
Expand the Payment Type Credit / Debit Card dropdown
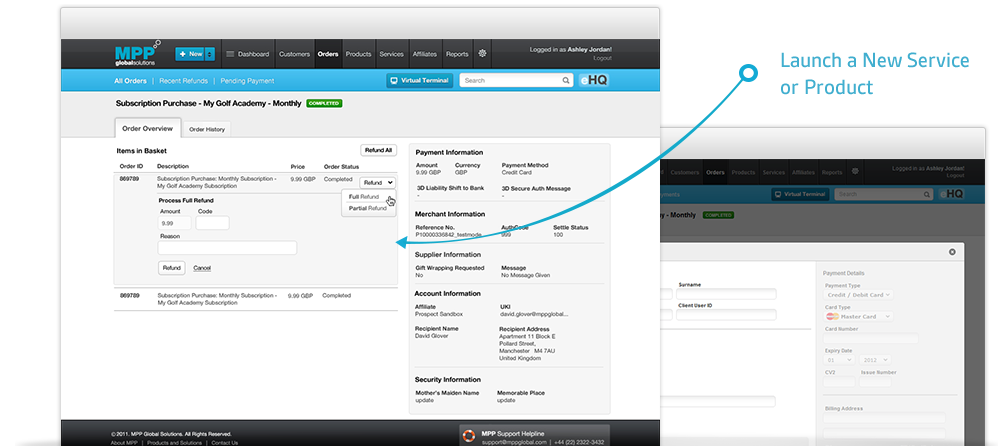coord(858,294)
